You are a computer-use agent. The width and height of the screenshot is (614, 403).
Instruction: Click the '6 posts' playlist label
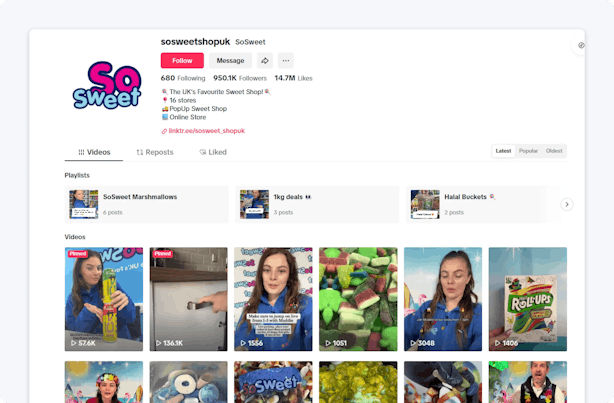tap(113, 212)
